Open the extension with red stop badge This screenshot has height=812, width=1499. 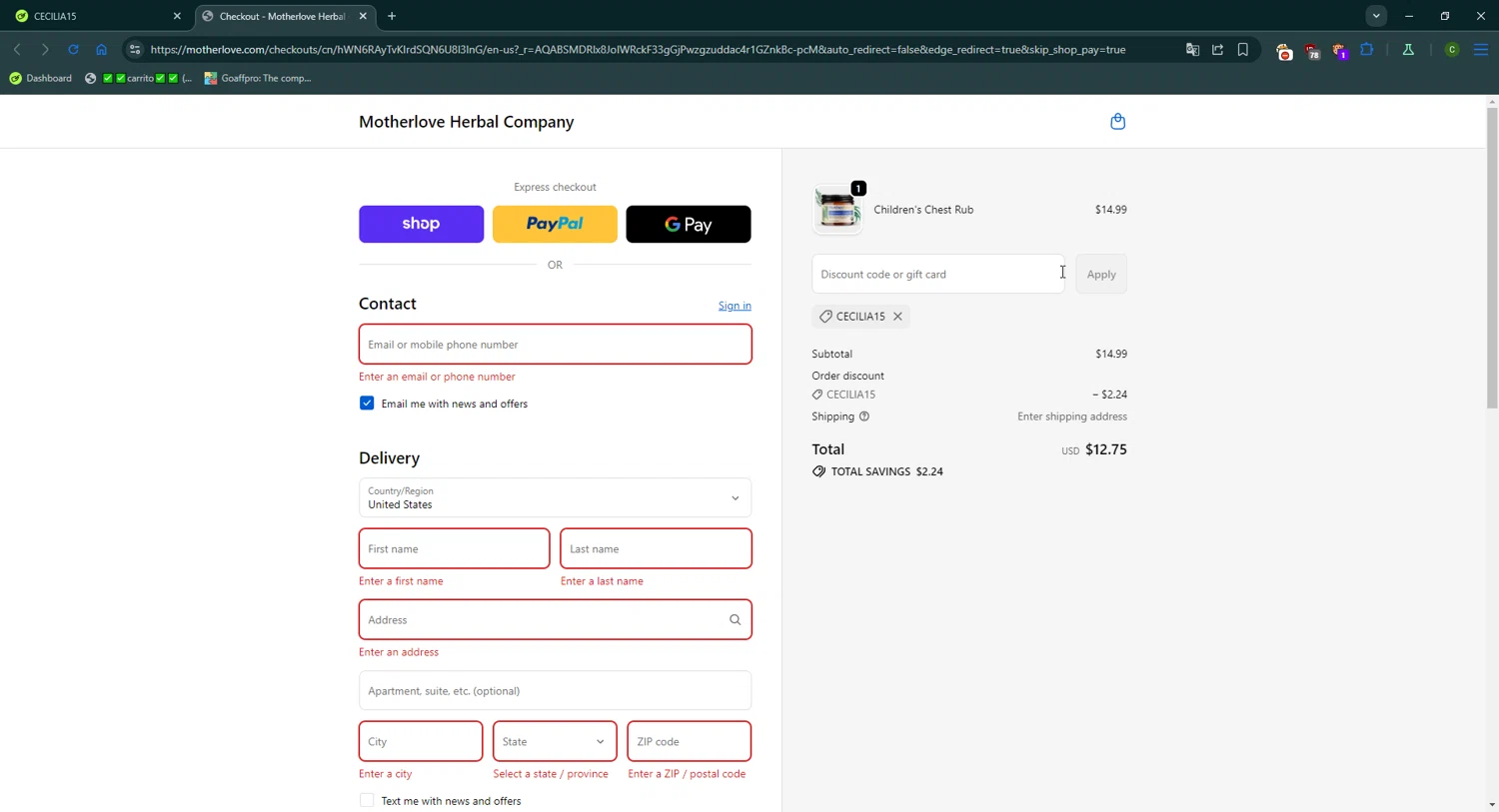[x=1284, y=51]
